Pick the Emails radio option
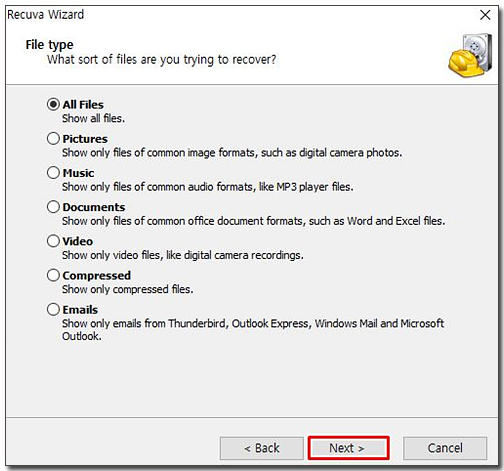The image size is (504, 471). click(x=53, y=309)
